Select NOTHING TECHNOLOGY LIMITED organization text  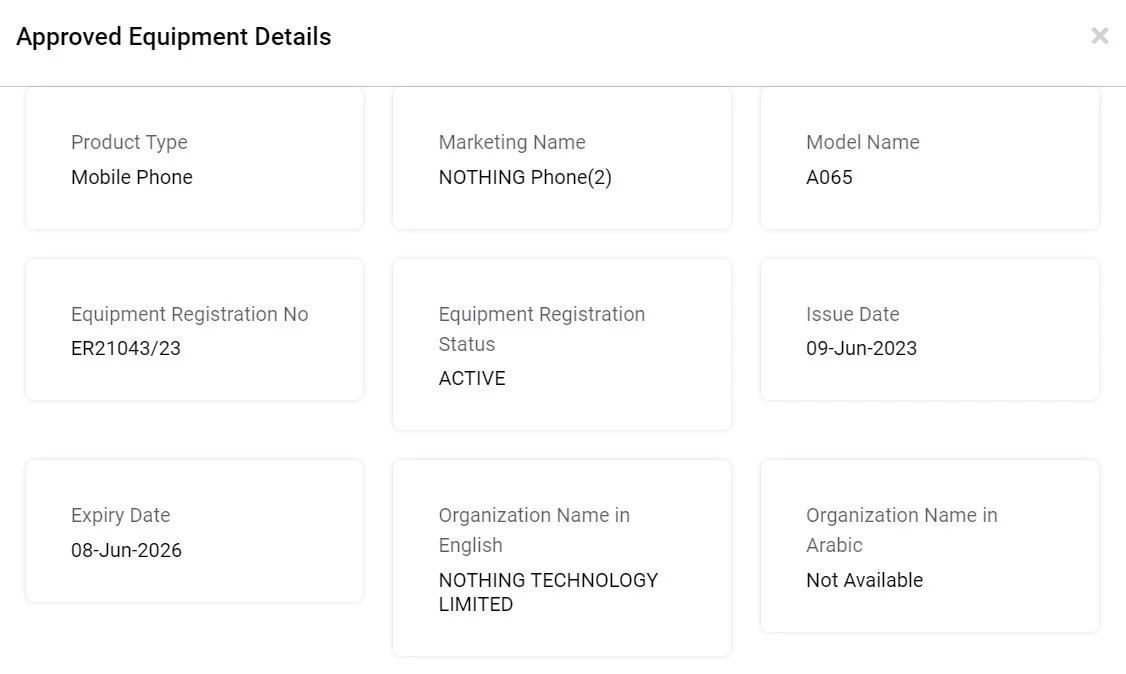pos(547,592)
